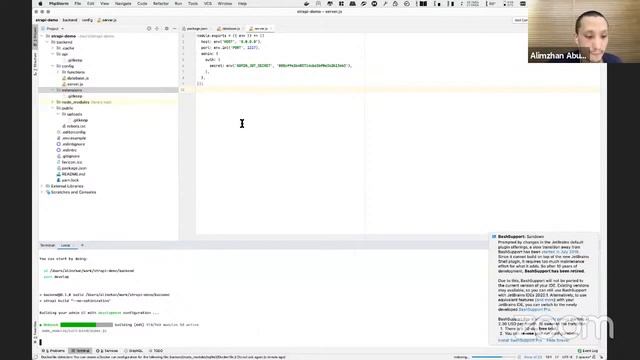
Task: Open the Problems tool window tab
Action: pyautogui.click(x=54, y=351)
